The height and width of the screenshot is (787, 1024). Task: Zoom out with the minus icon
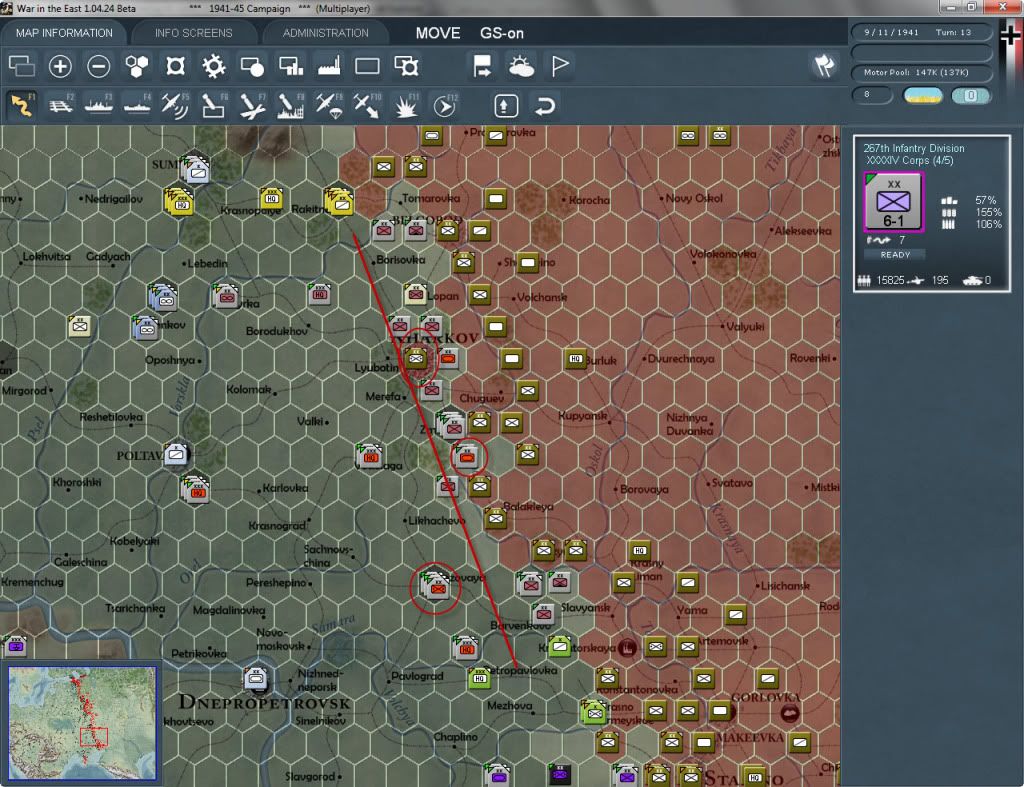point(99,66)
